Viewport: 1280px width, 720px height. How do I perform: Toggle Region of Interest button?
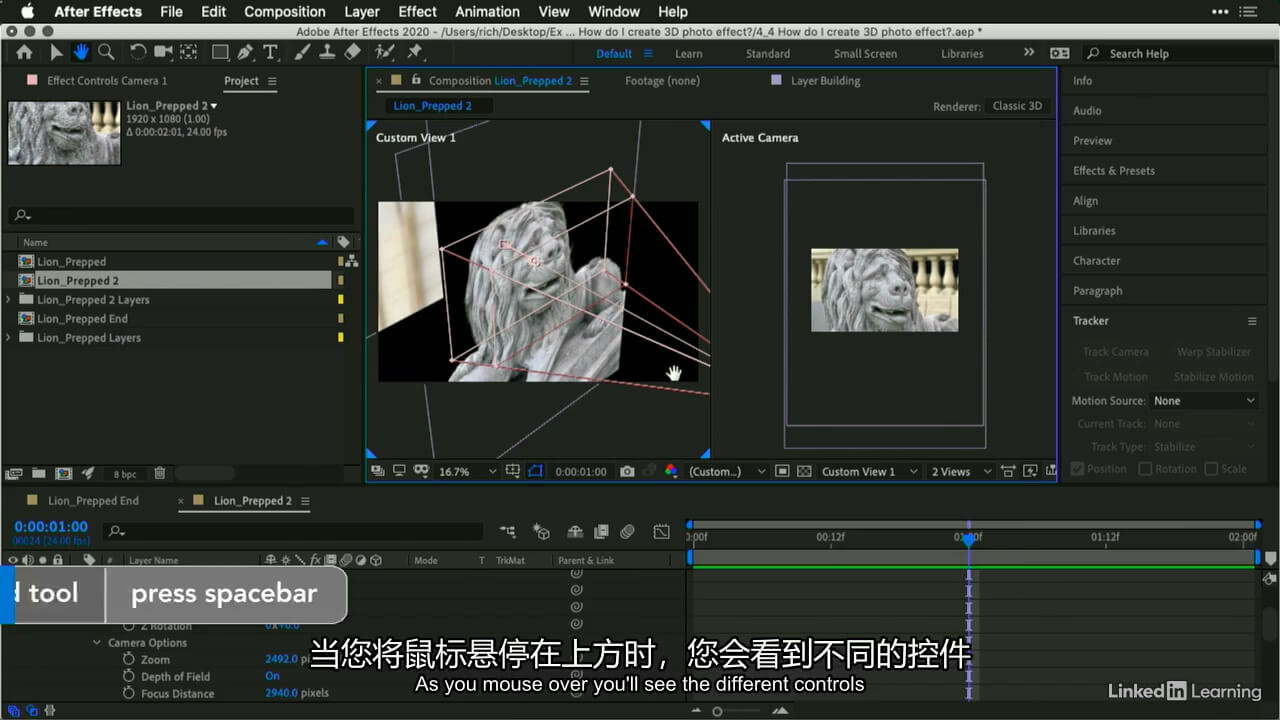(x=782, y=471)
